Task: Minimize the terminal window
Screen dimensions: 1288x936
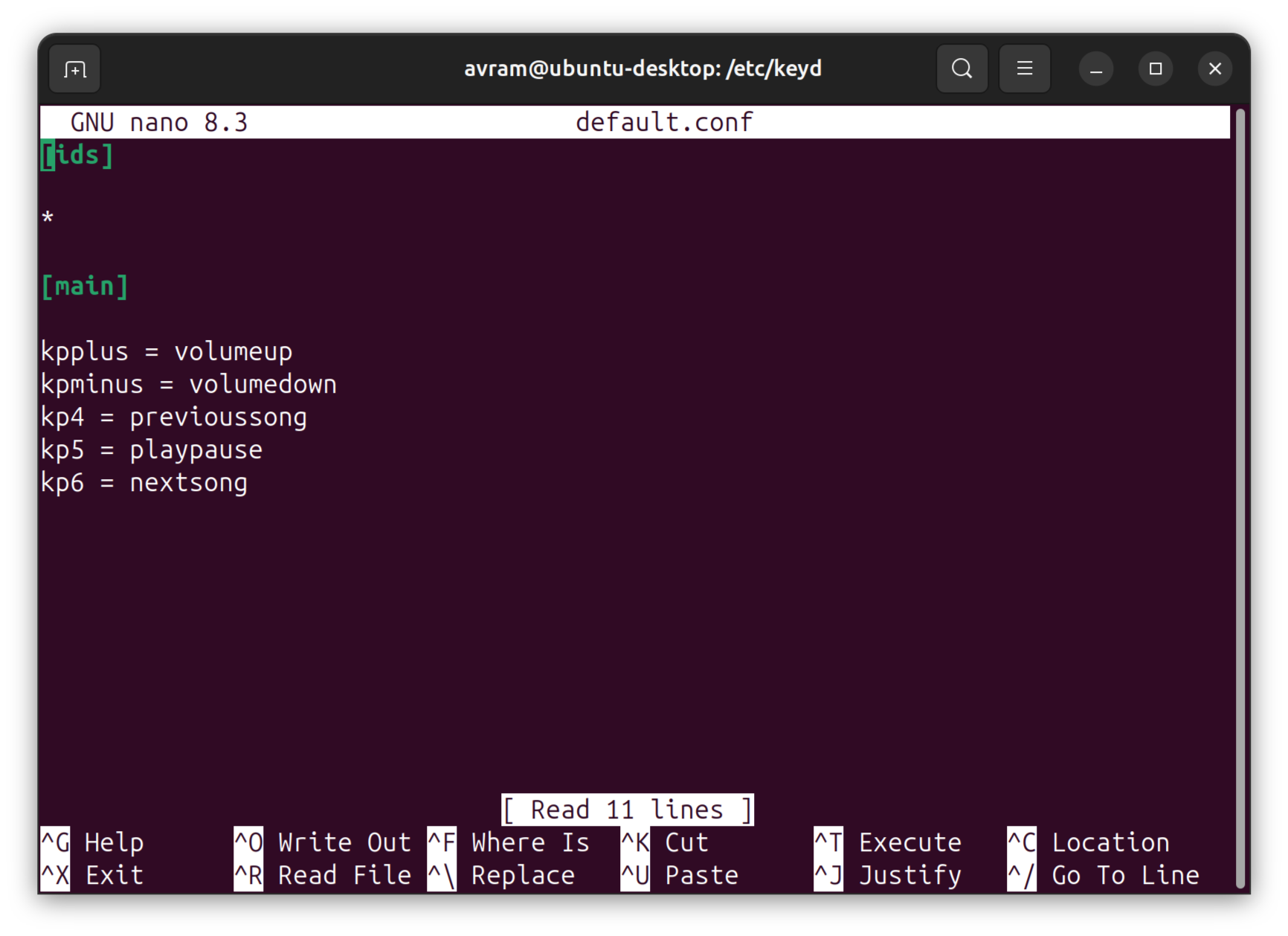Action: tap(1095, 69)
